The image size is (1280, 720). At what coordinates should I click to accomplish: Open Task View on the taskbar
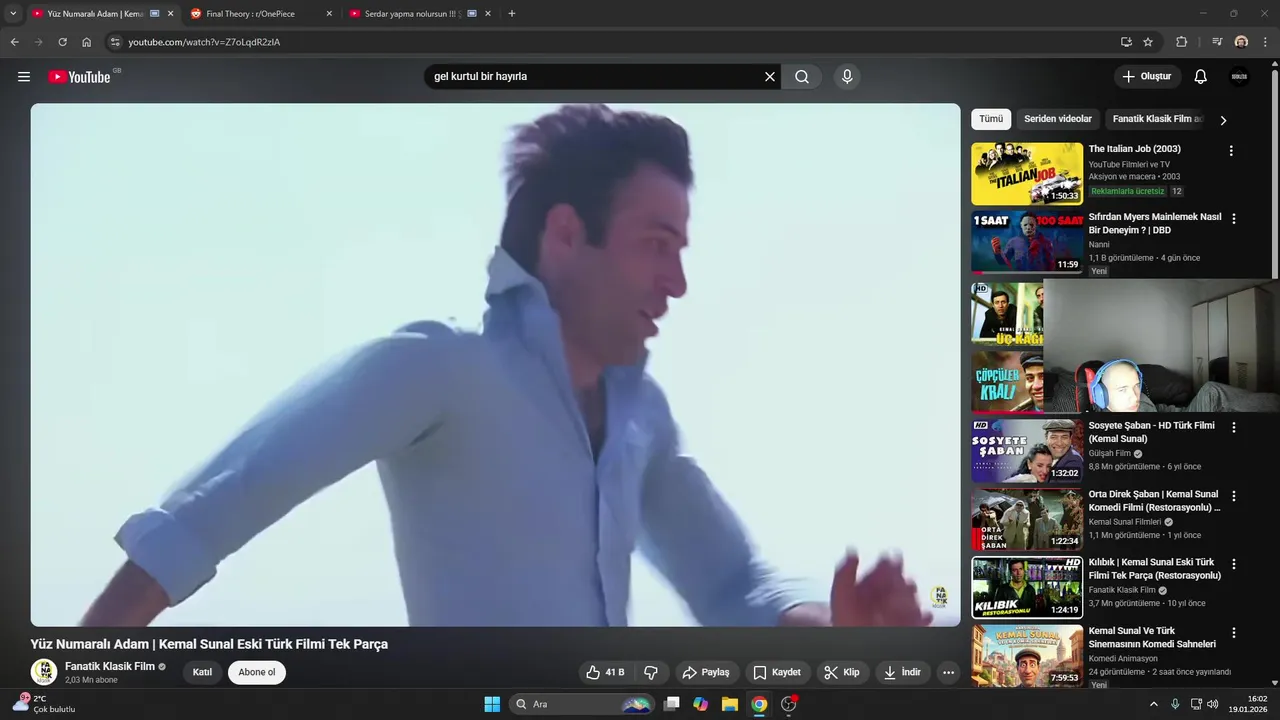[672, 704]
